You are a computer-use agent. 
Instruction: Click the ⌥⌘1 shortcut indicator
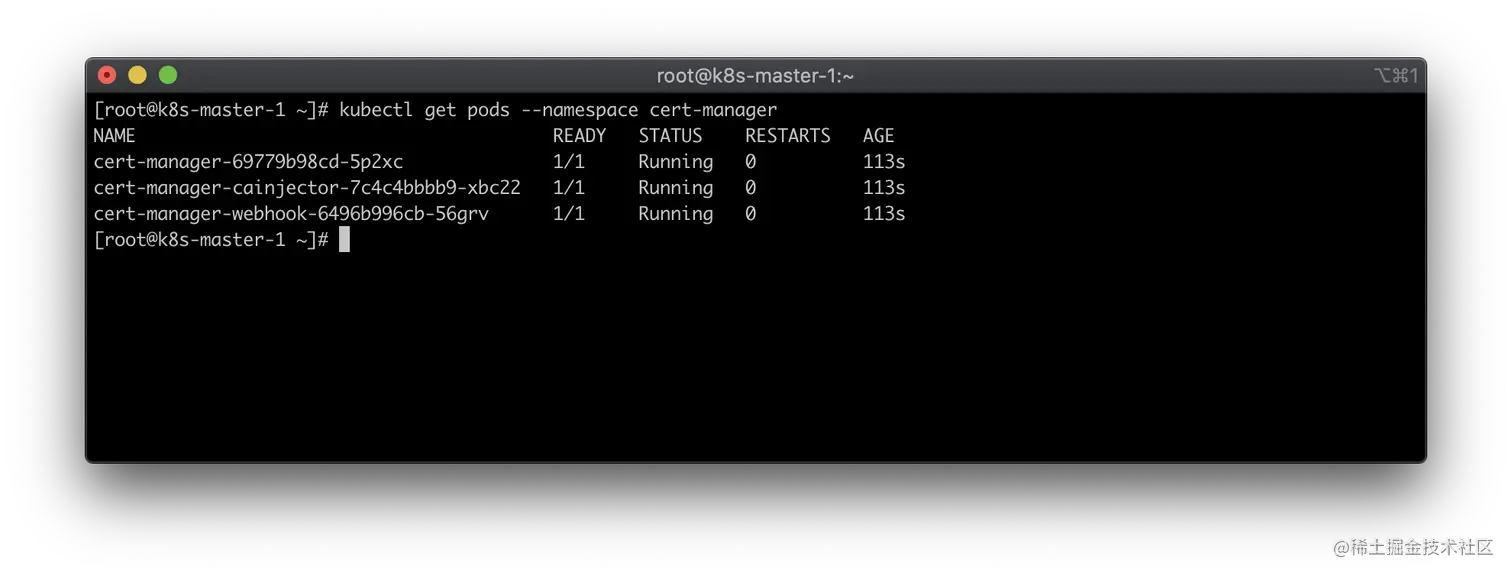[1396, 76]
